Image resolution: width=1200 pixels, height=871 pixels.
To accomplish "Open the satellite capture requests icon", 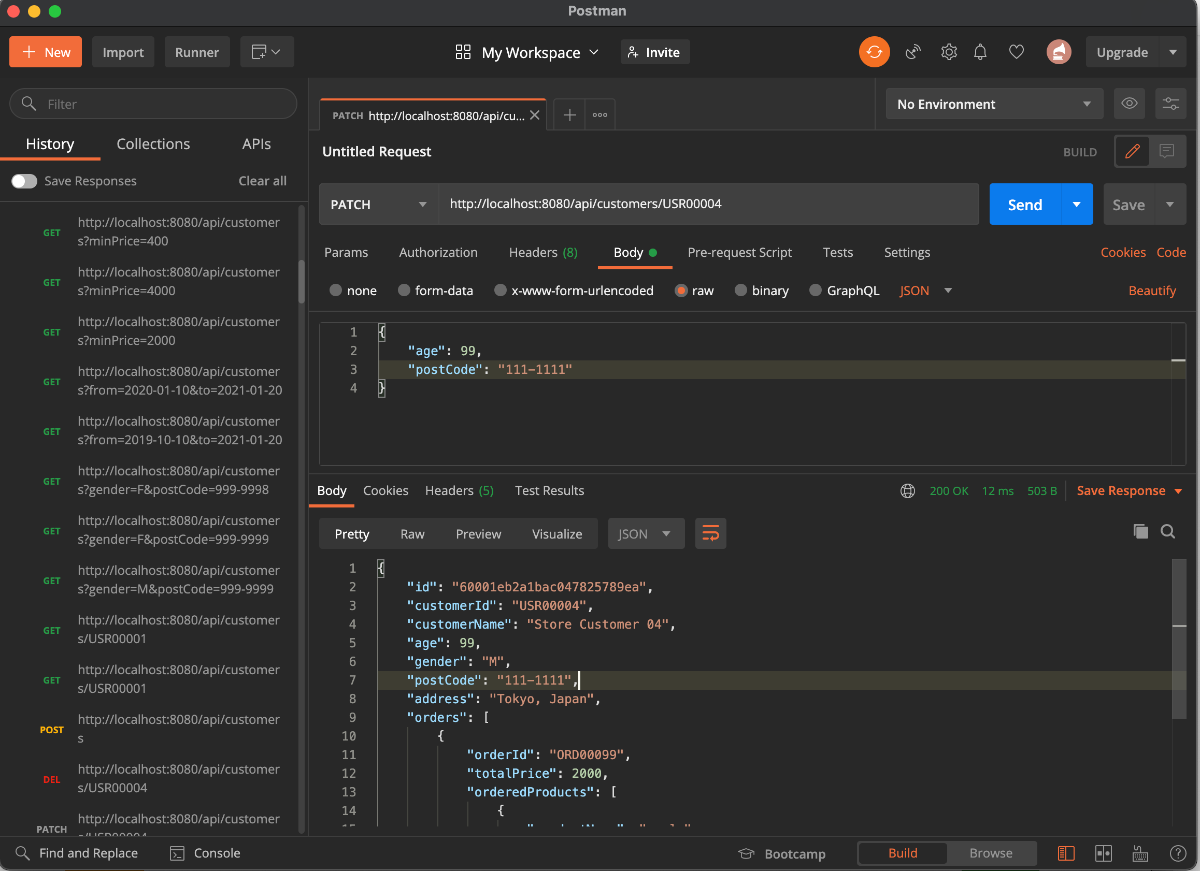I will 913,52.
